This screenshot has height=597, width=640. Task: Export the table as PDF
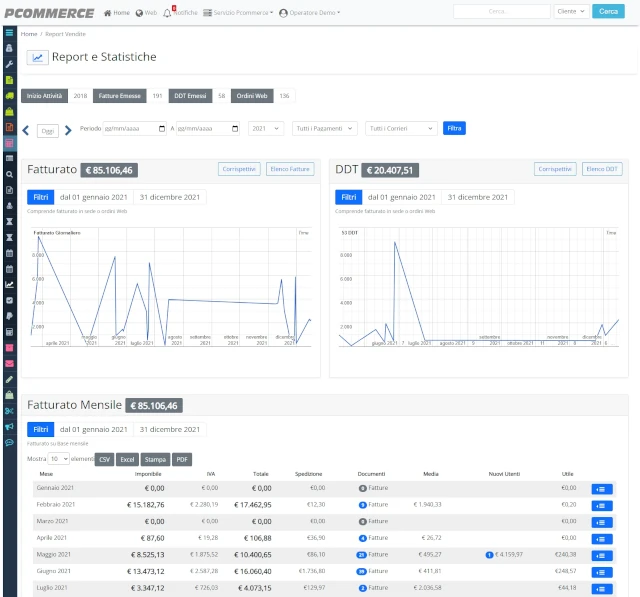point(182,459)
